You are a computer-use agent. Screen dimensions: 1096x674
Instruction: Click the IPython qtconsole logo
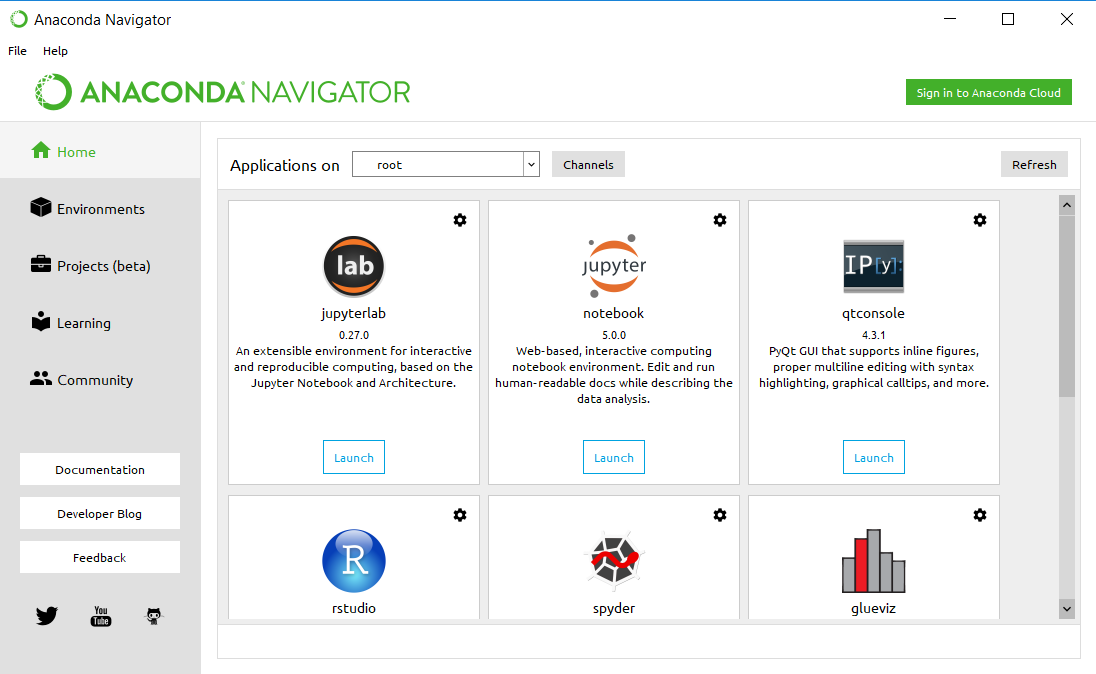coord(874,266)
